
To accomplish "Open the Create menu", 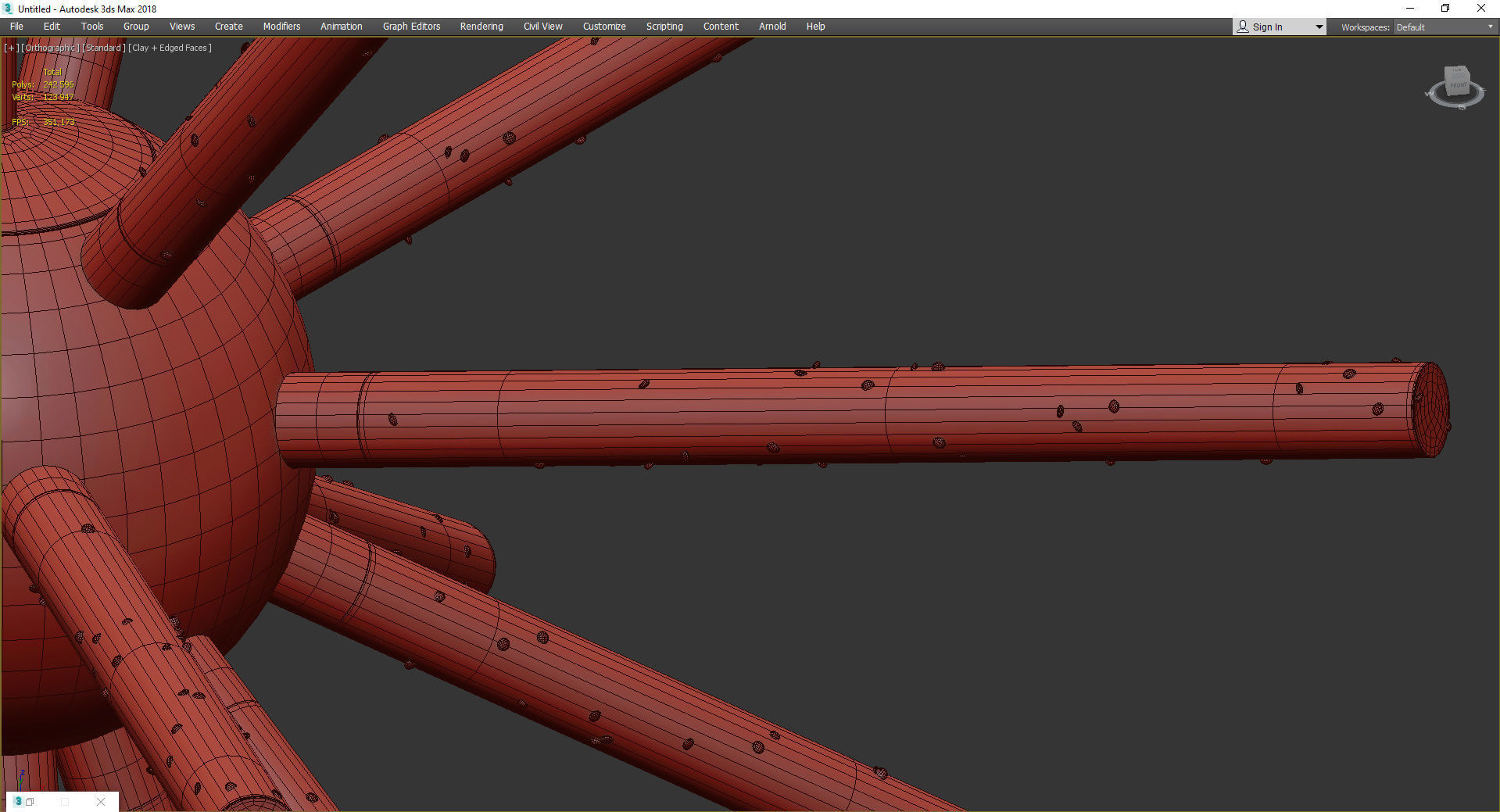I will click(x=229, y=27).
